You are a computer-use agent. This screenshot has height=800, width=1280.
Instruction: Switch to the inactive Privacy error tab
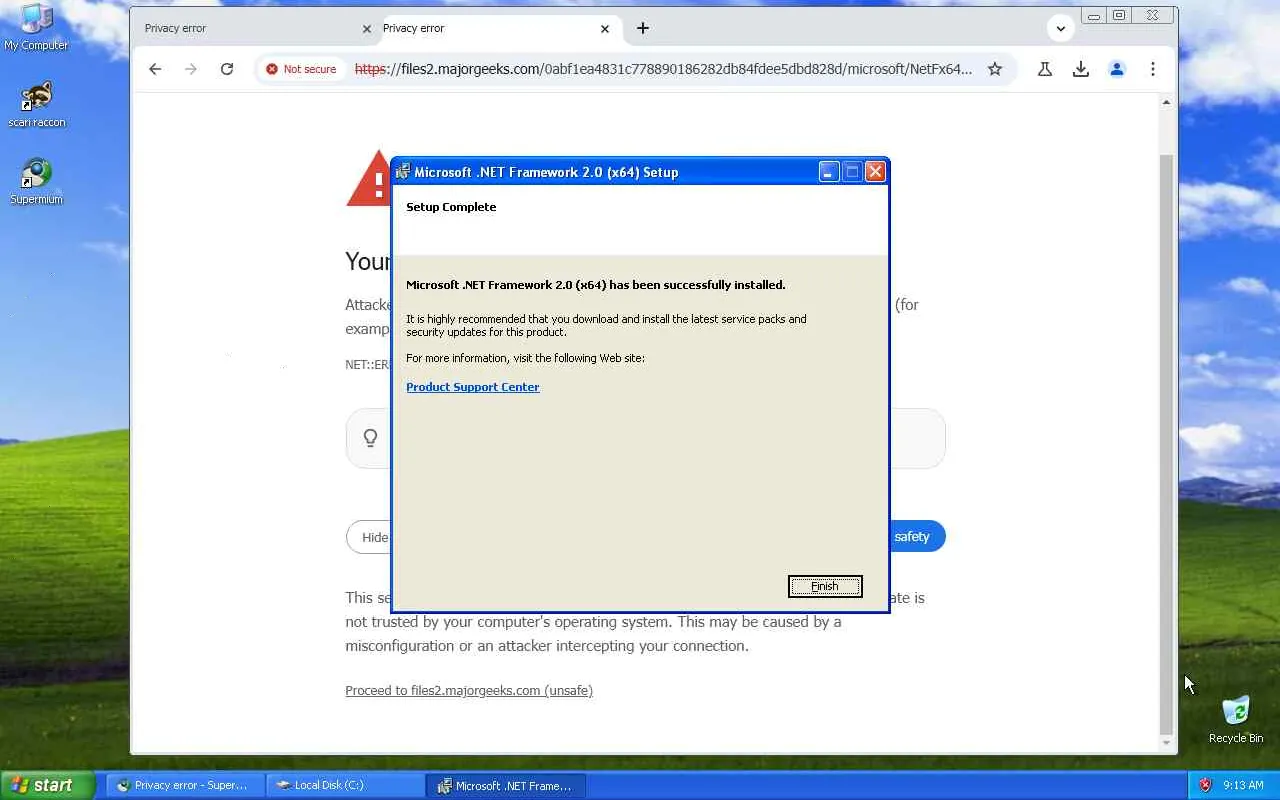[250, 28]
